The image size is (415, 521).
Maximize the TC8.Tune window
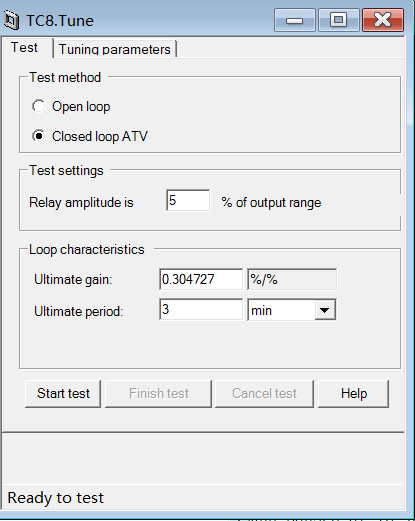[339, 20]
